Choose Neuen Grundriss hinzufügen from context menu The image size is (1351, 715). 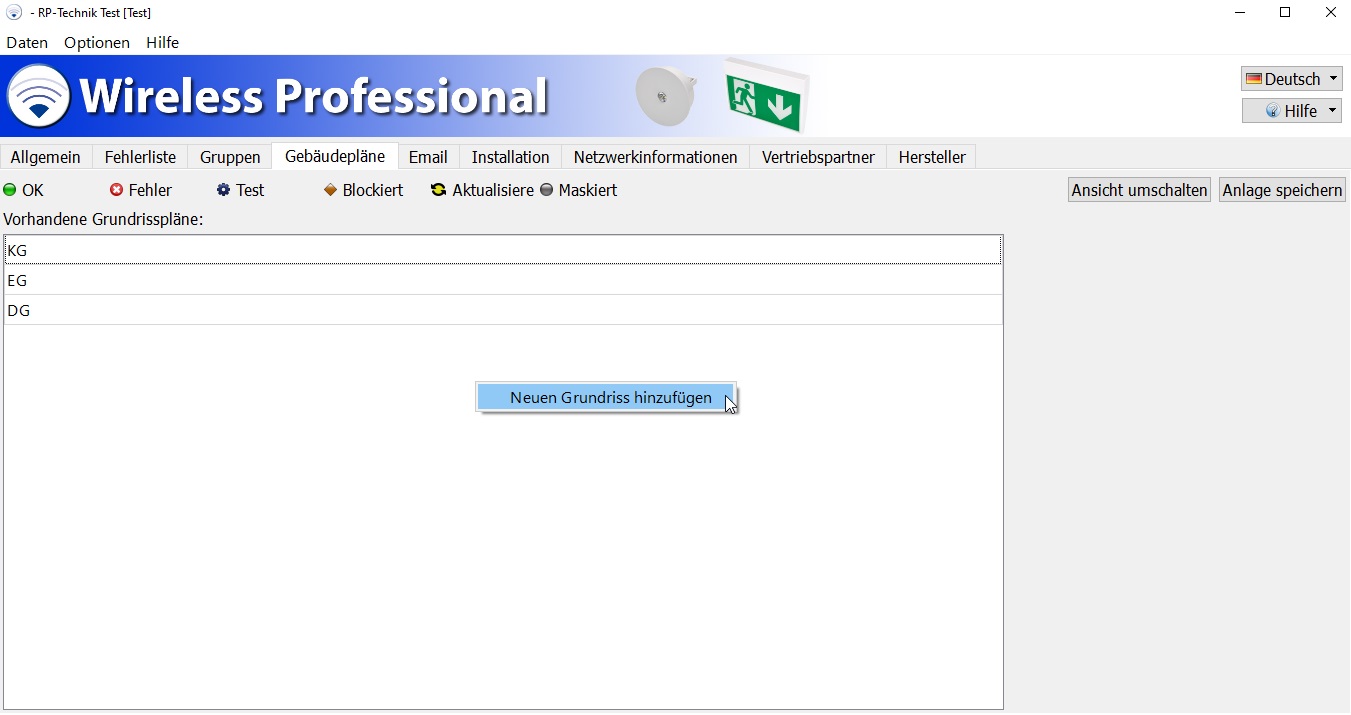tap(606, 397)
